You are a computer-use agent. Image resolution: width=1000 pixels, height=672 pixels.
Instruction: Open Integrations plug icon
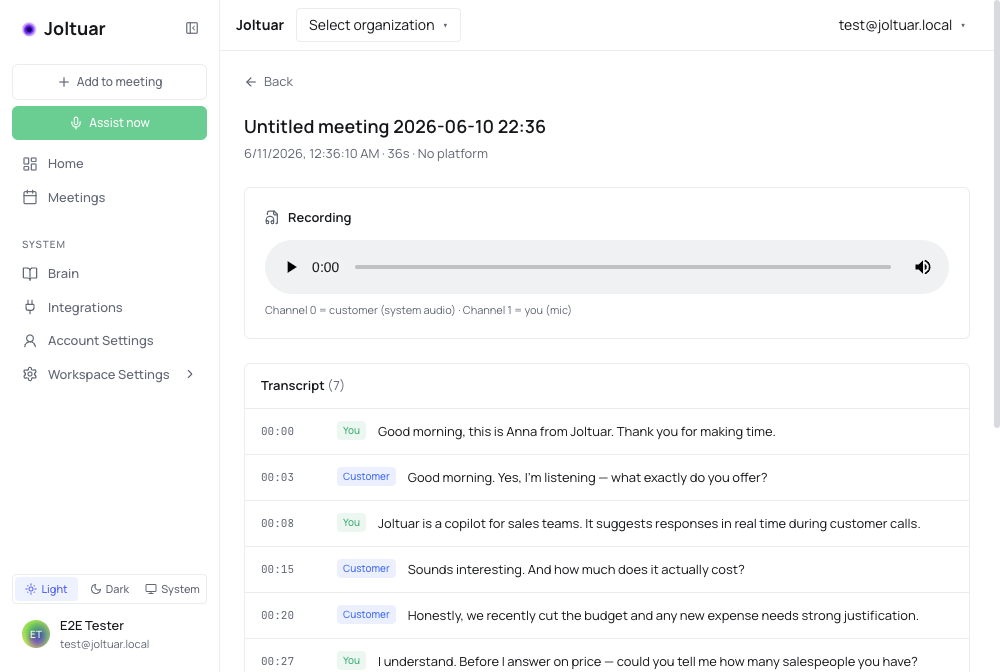[30, 307]
